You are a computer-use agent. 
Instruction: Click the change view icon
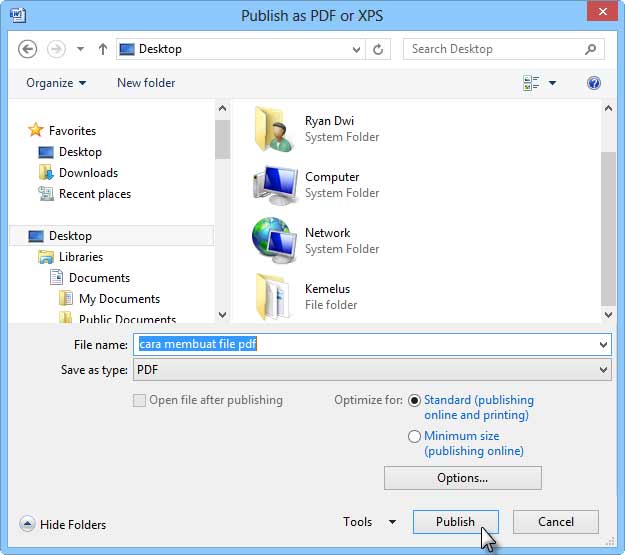(x=532, y=84)
